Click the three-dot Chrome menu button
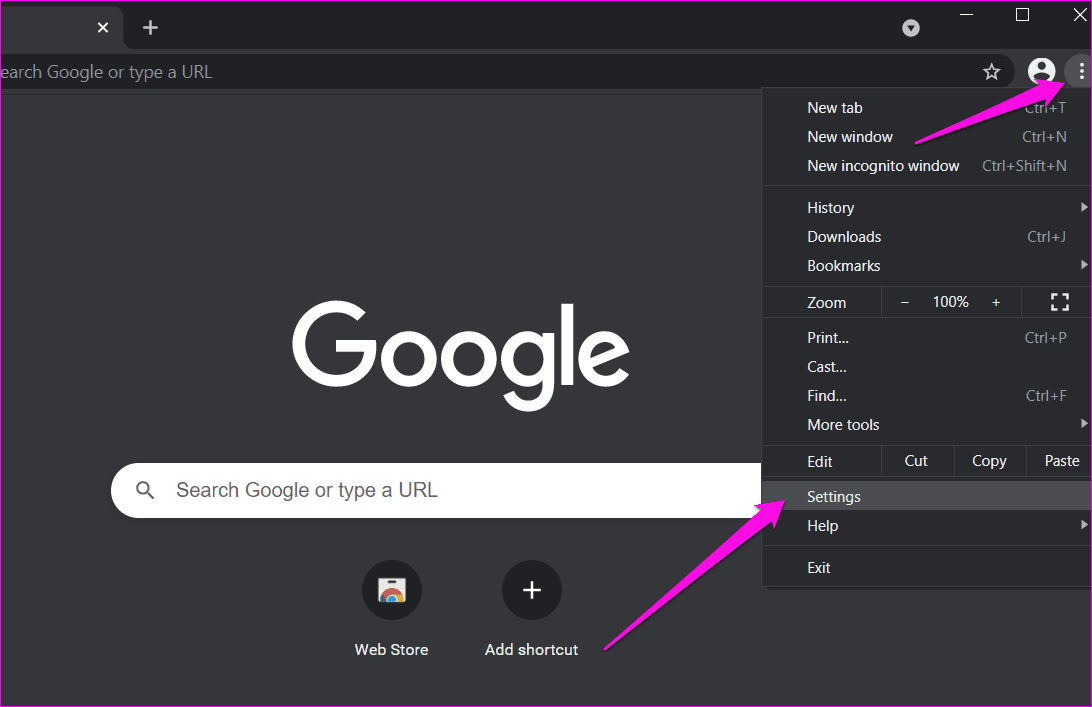Screen dimensions: 1092x707 coord(1080,71)
